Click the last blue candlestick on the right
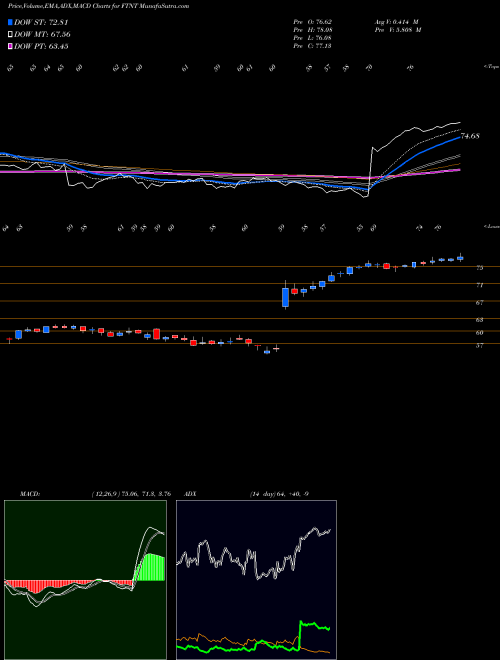This screenshot has height=660, width=500. 460,258
